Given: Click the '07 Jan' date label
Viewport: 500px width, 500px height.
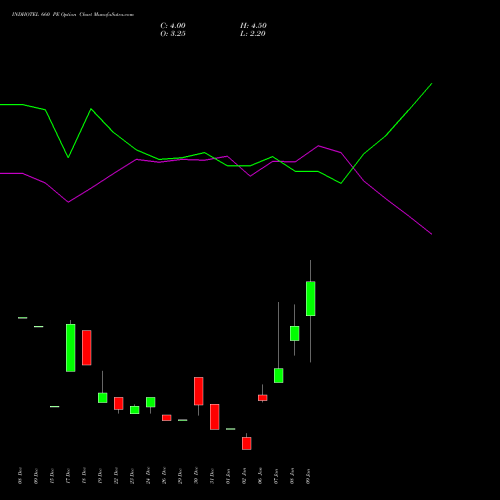Looking at the screenshot, I should pyautogui.click(x=276, y=476).
